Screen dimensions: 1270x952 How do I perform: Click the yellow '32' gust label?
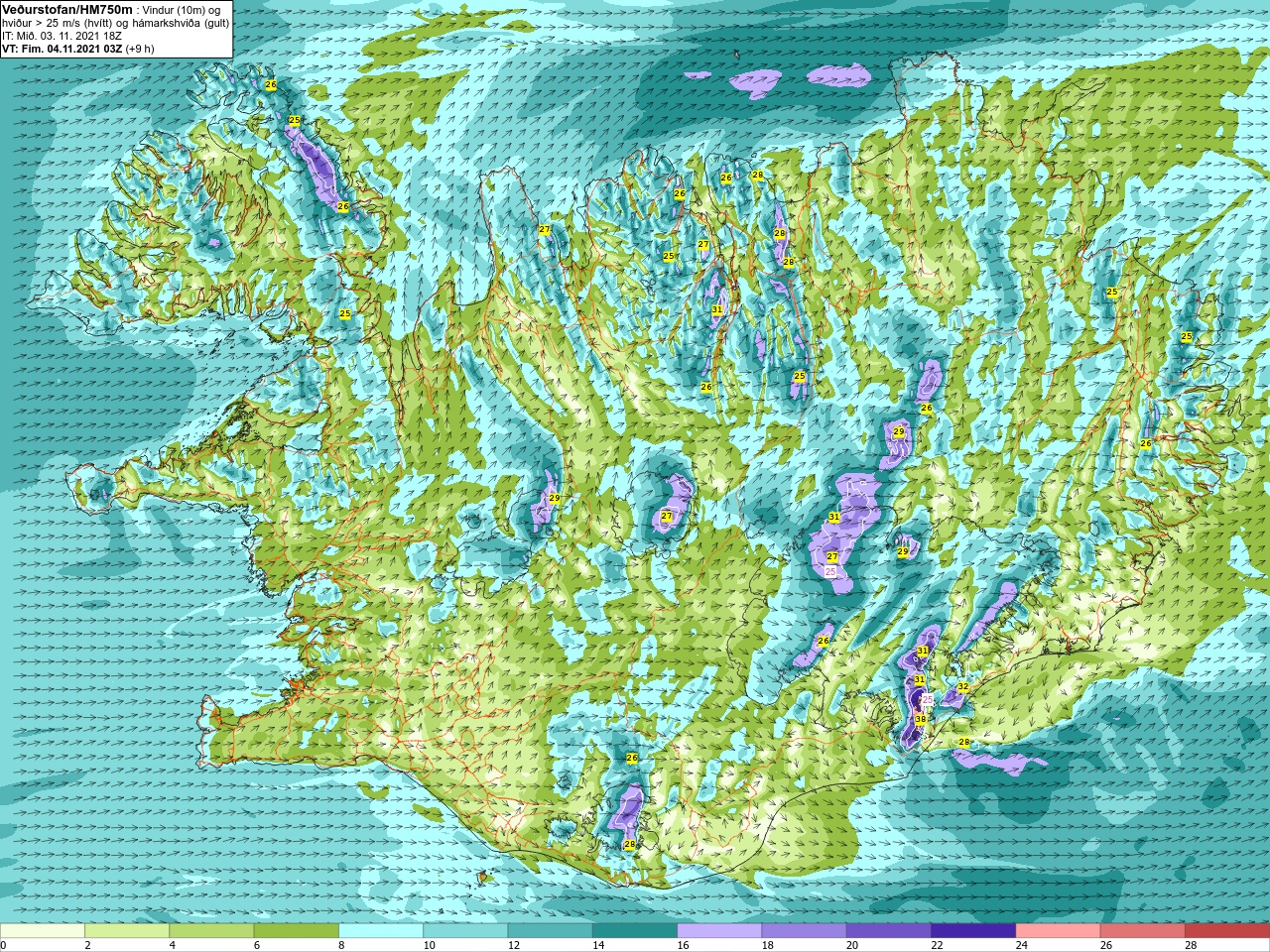[x=962, y=687]
